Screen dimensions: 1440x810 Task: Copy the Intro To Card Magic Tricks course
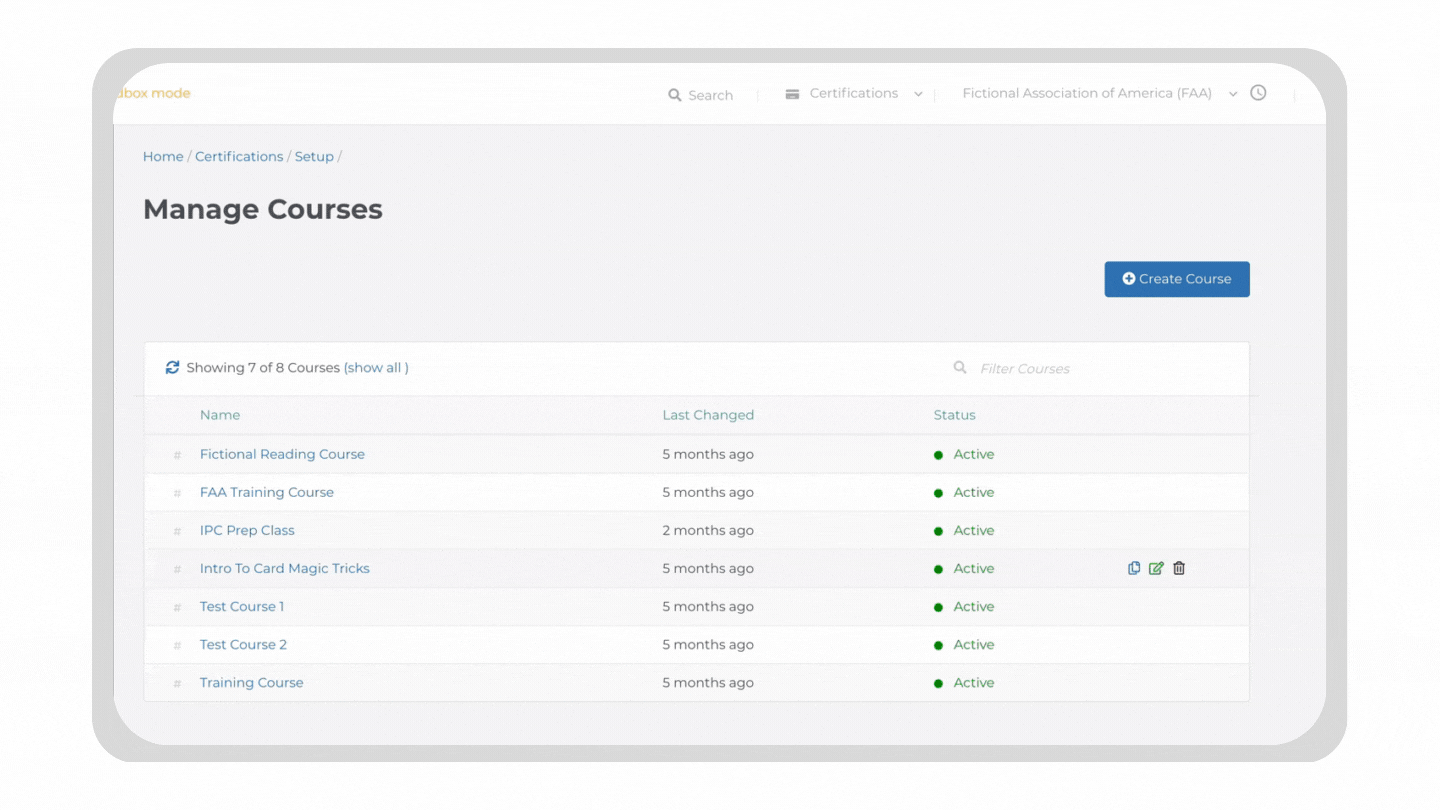click(1134, 568)
